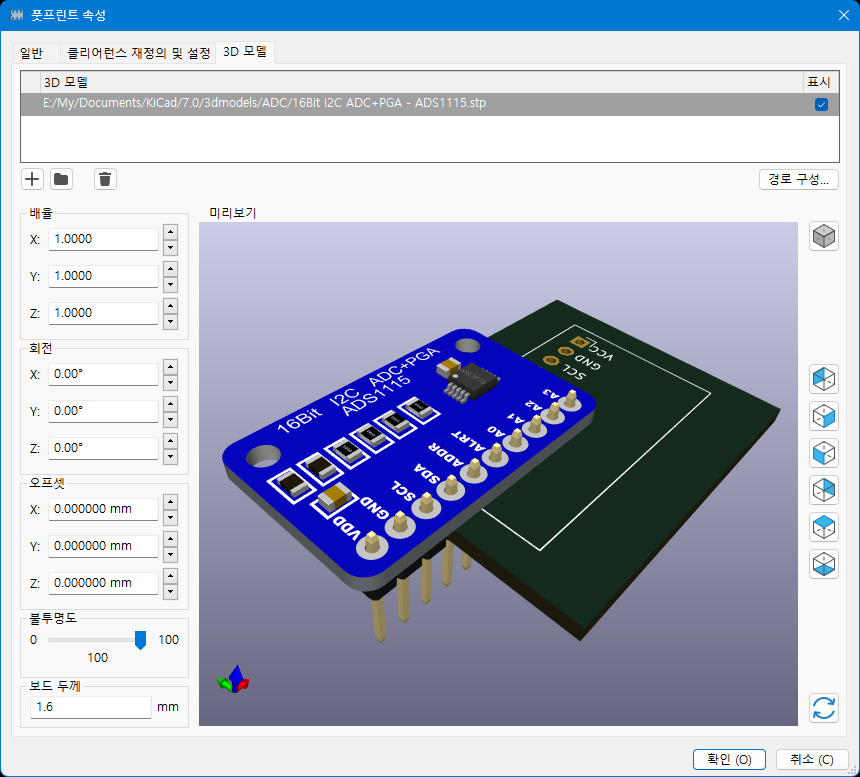Screen dimensions: 860x777
Task: Decrease scale X value with down arrow
Action: point(171,248)
